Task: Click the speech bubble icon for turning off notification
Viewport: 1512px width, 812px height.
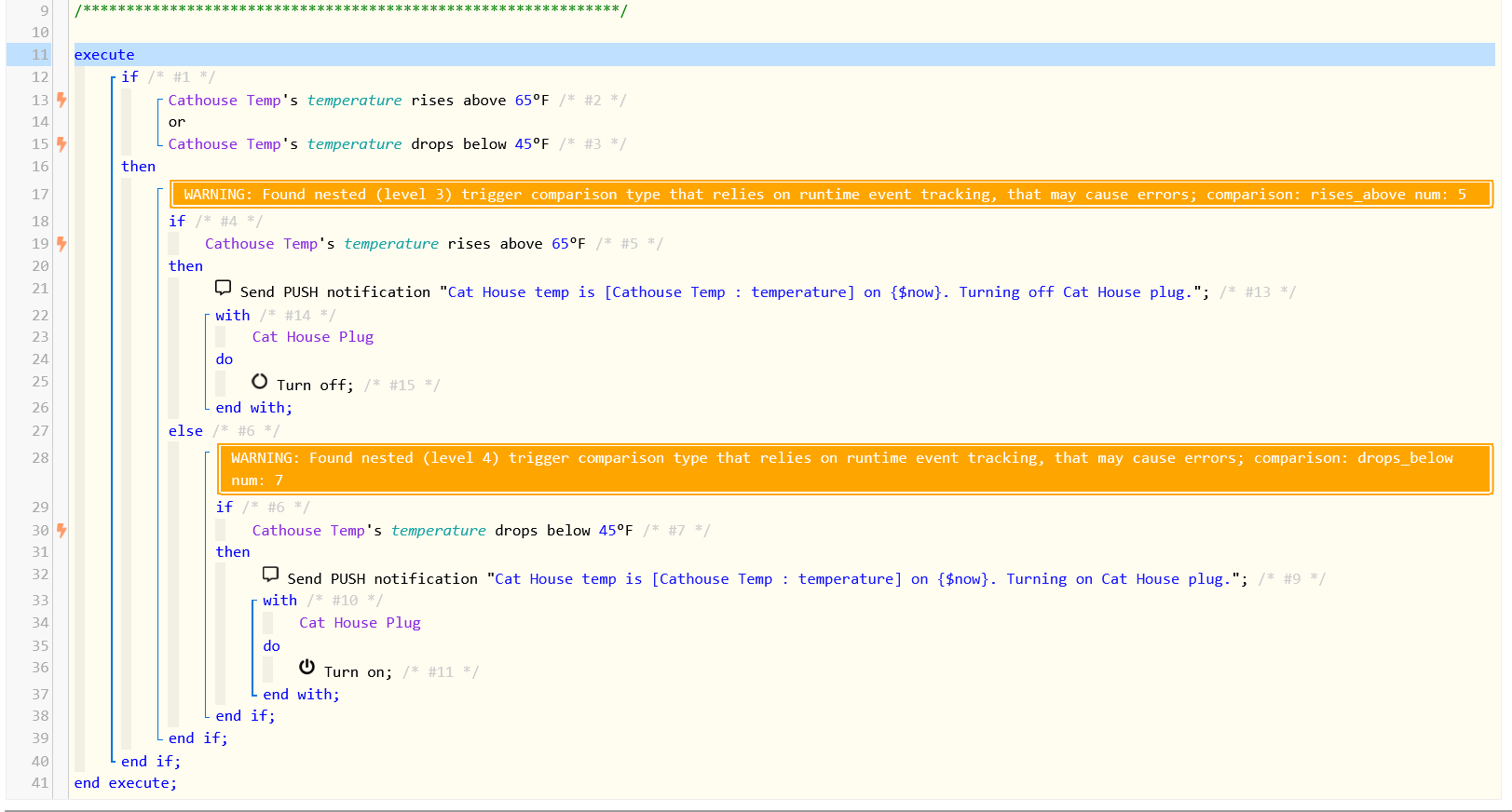Action: (224, 288)
